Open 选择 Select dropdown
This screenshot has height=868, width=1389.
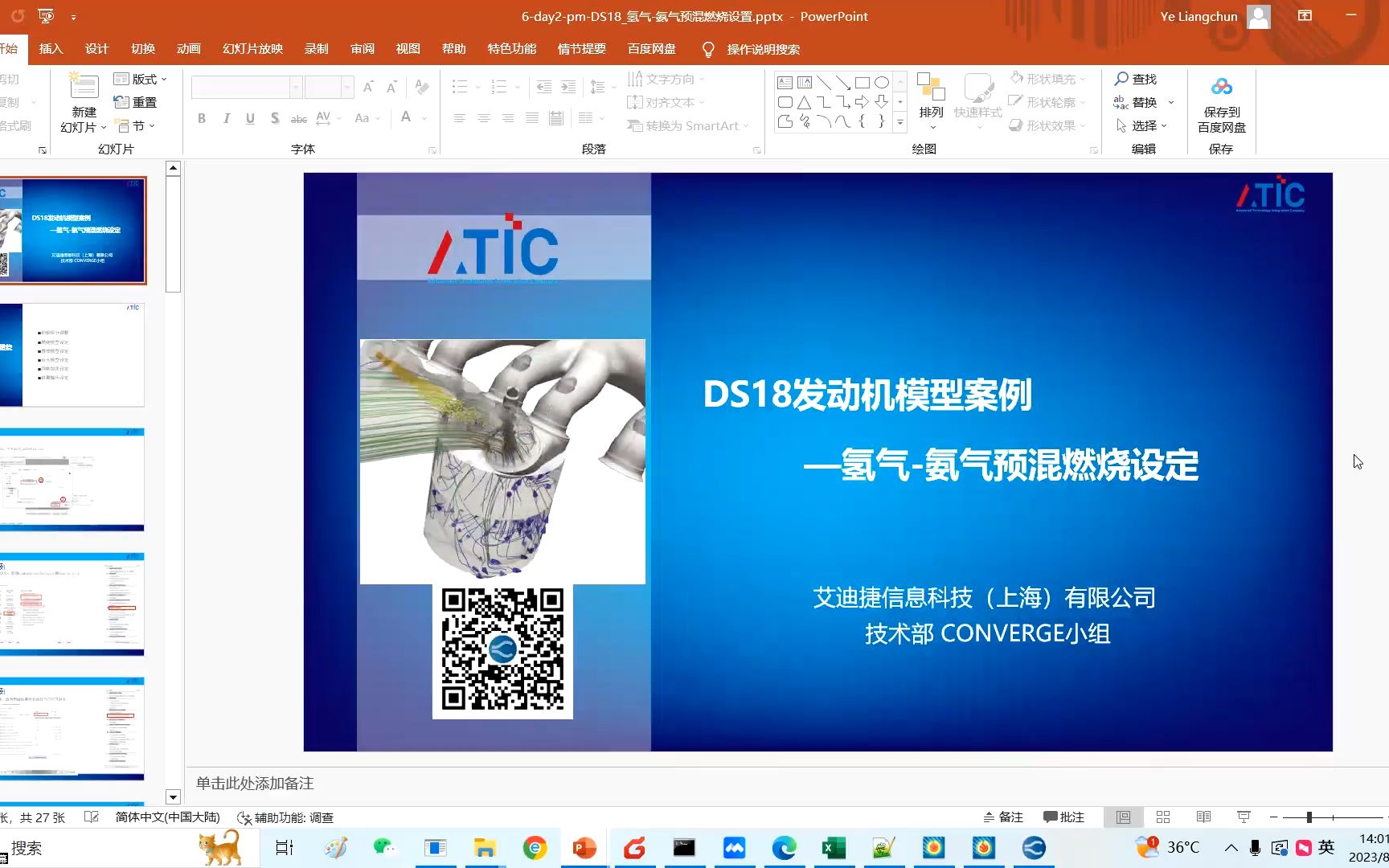1141,125
